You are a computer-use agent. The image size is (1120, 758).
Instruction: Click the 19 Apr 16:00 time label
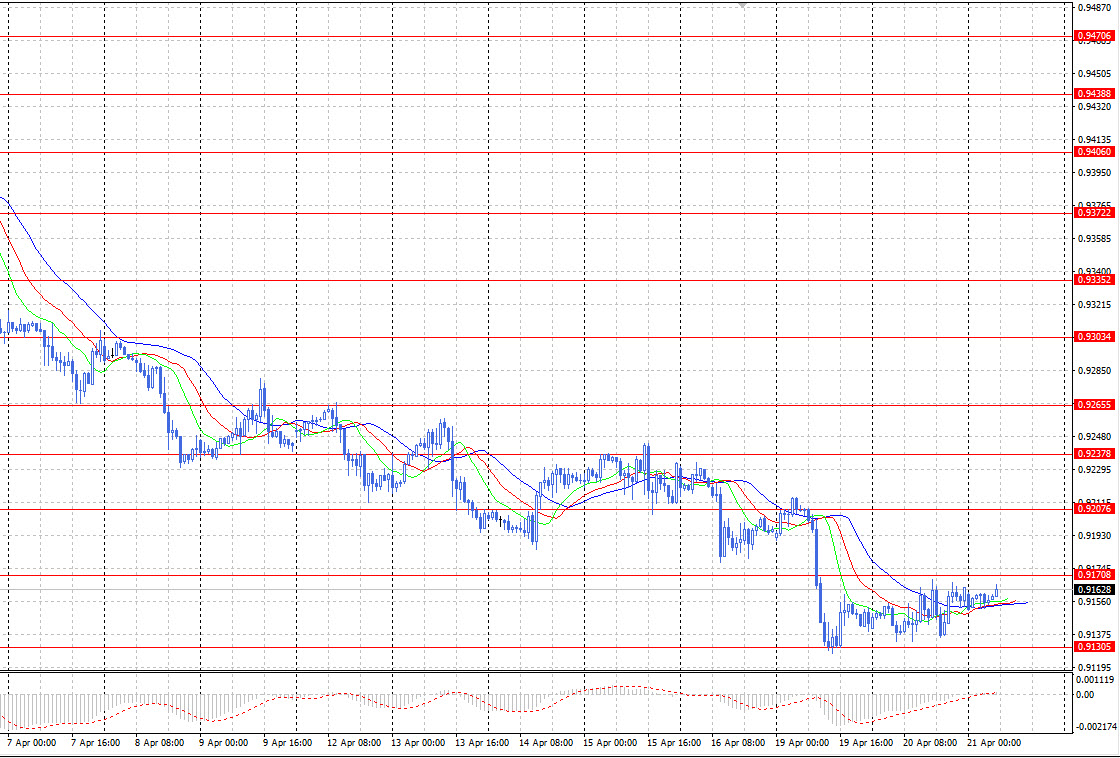(866, 743)
